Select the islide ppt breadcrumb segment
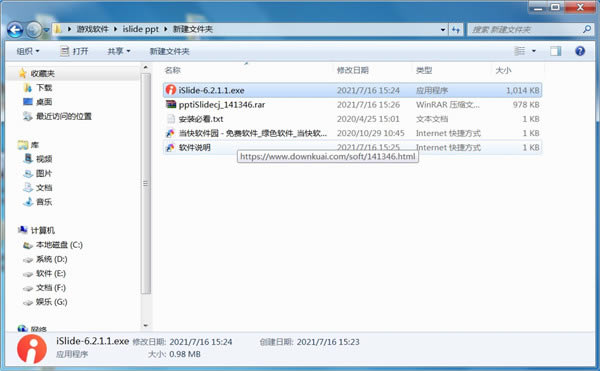600x371 pixels. [140, 29]
